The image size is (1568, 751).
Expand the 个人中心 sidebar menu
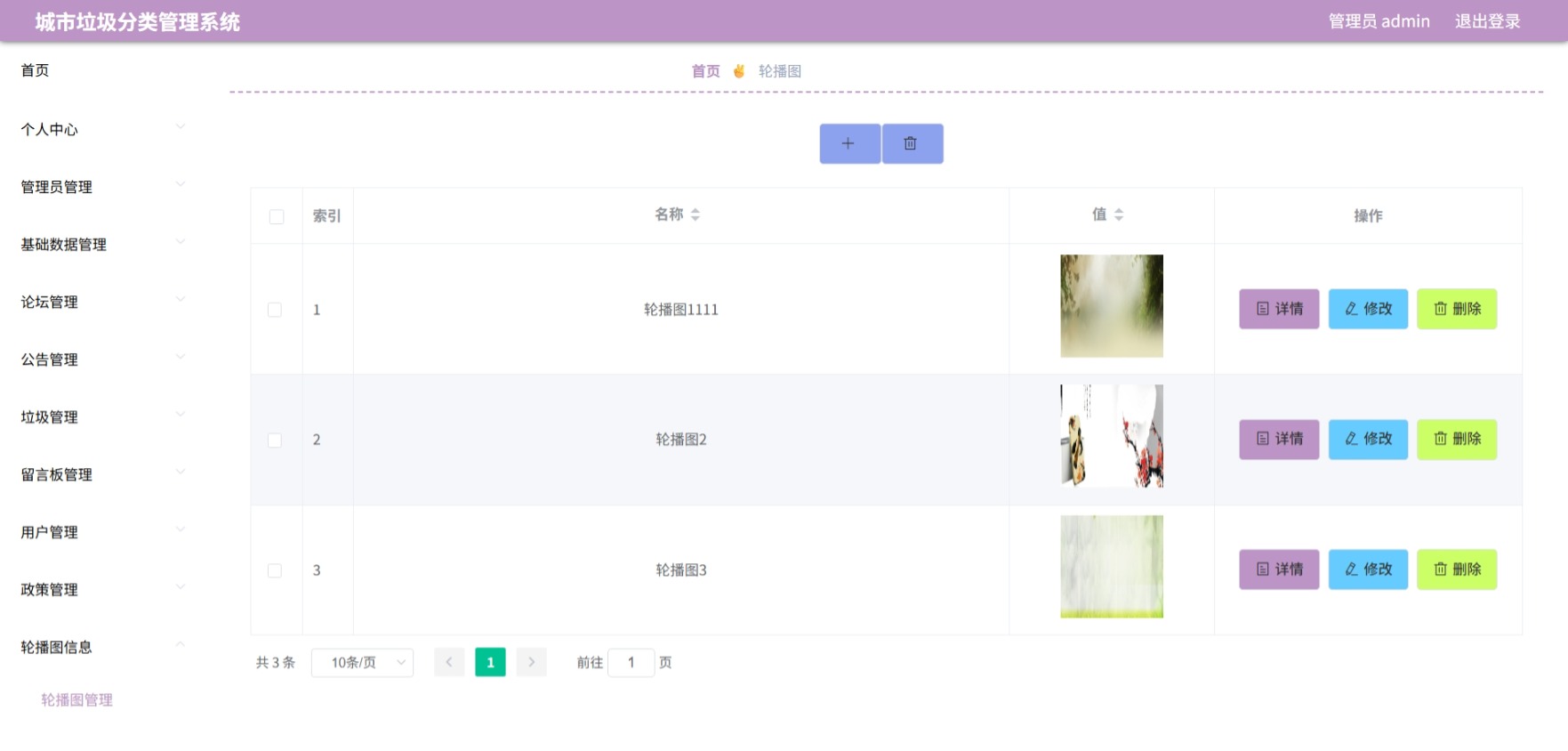102,129
